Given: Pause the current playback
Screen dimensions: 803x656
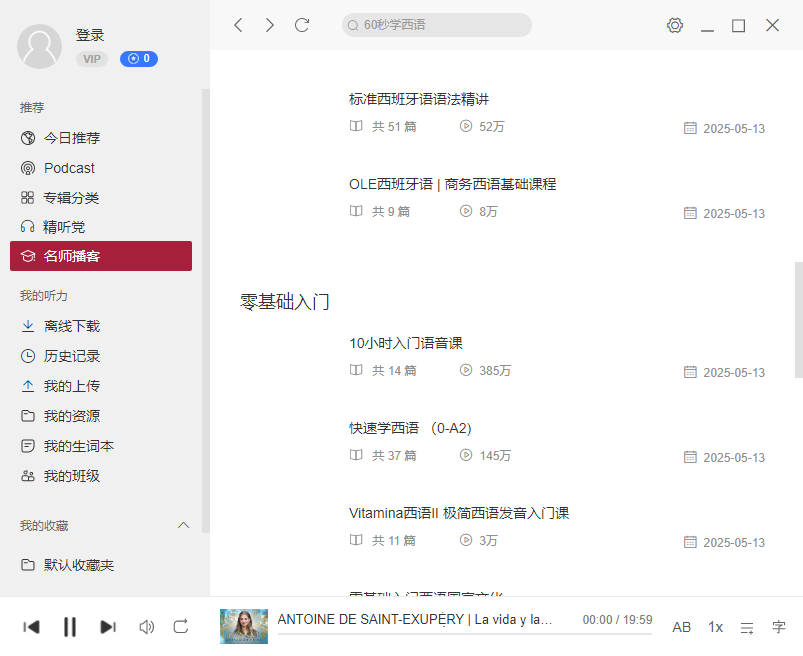Looking at the screenshot, I should point(70,627).
